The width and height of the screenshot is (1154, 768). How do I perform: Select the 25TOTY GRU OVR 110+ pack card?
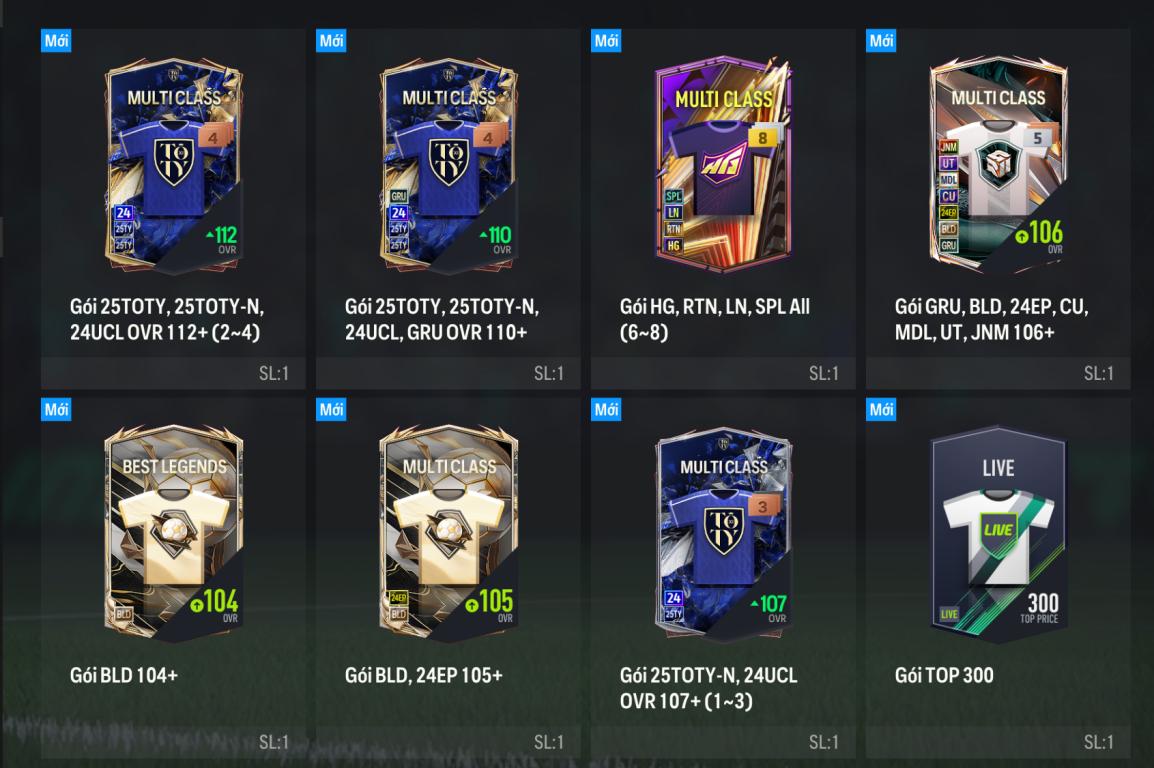[x=449, y=166]
